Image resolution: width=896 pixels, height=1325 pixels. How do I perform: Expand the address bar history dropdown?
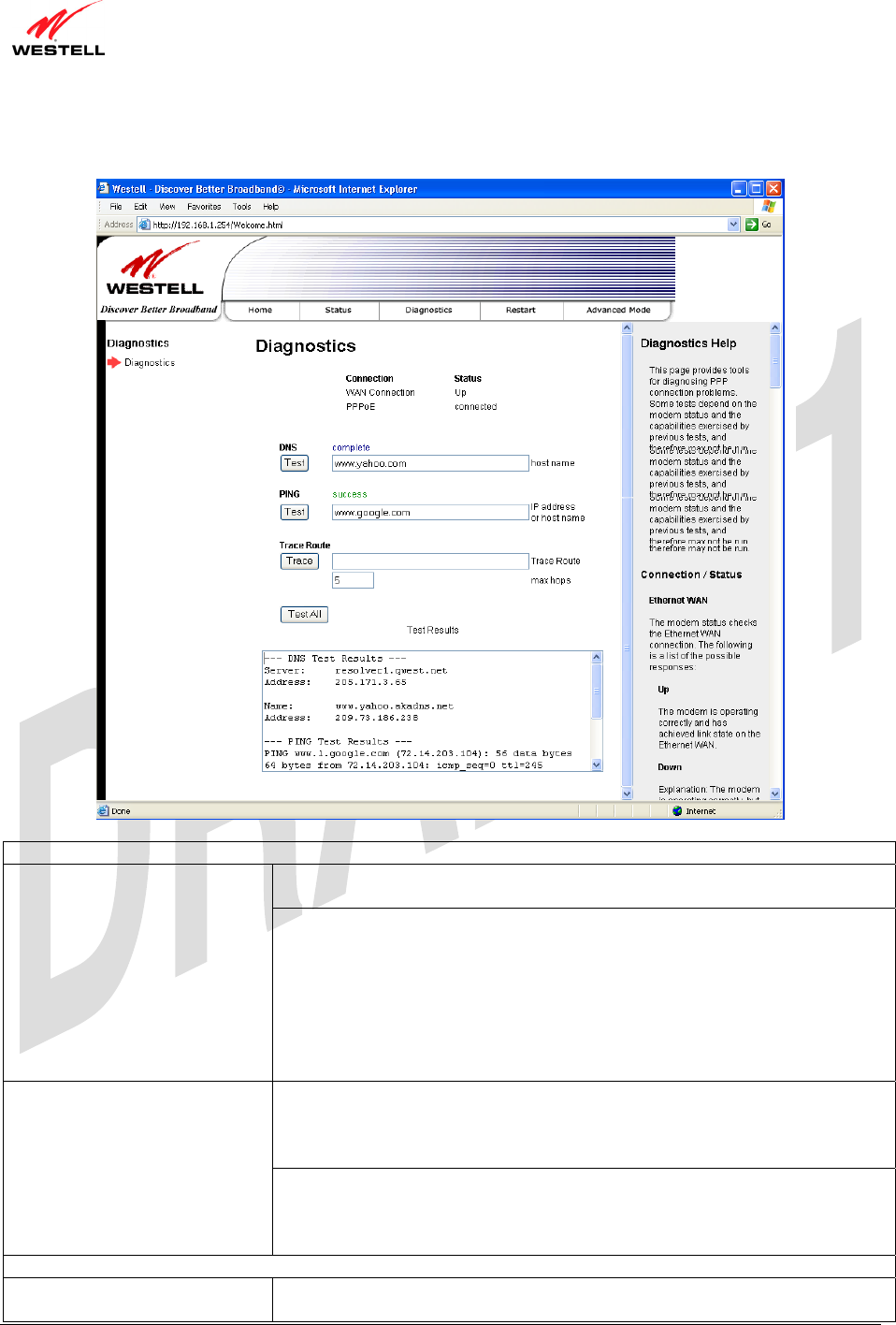pos(733,225)
